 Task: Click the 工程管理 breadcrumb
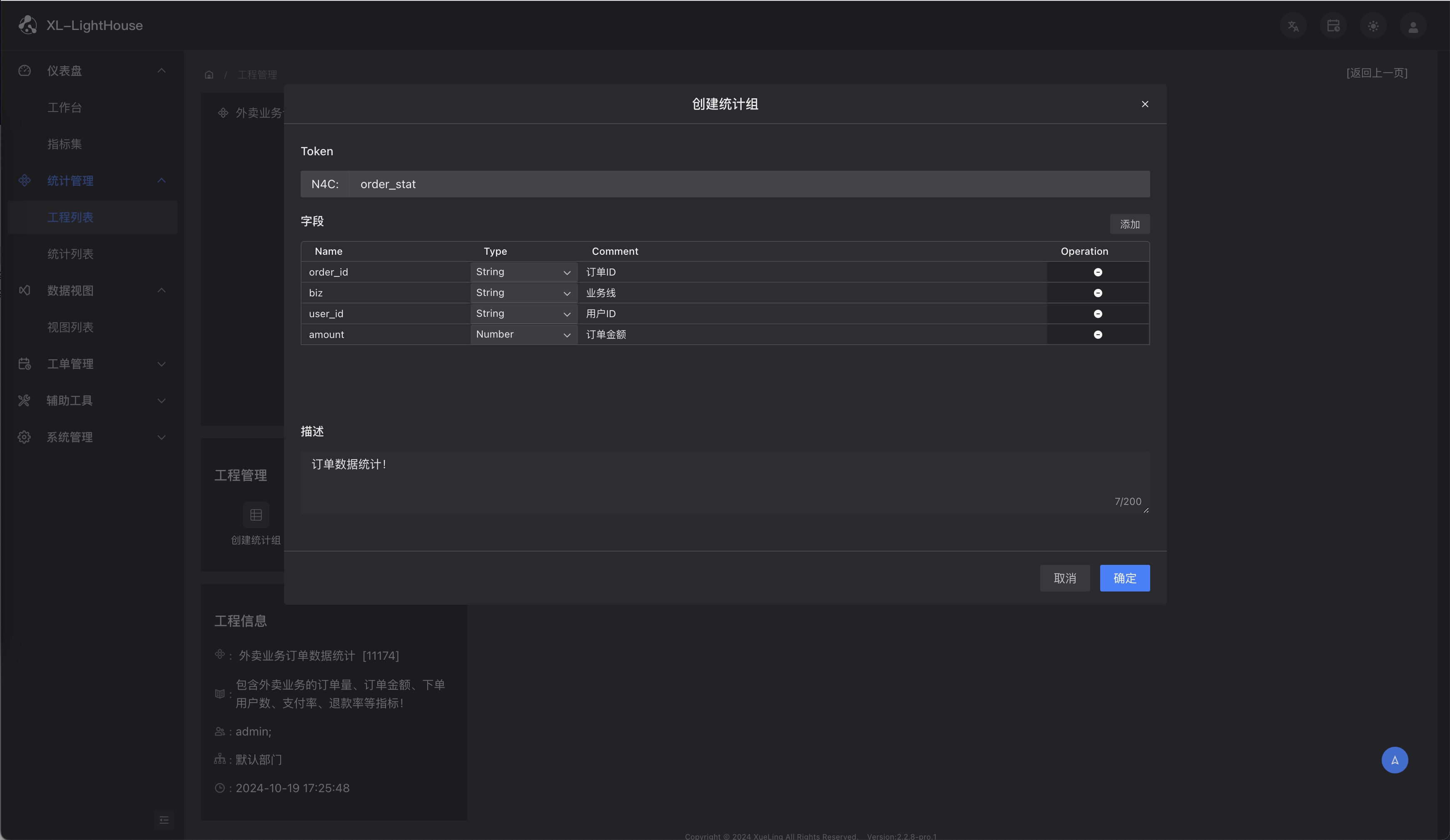257,75
